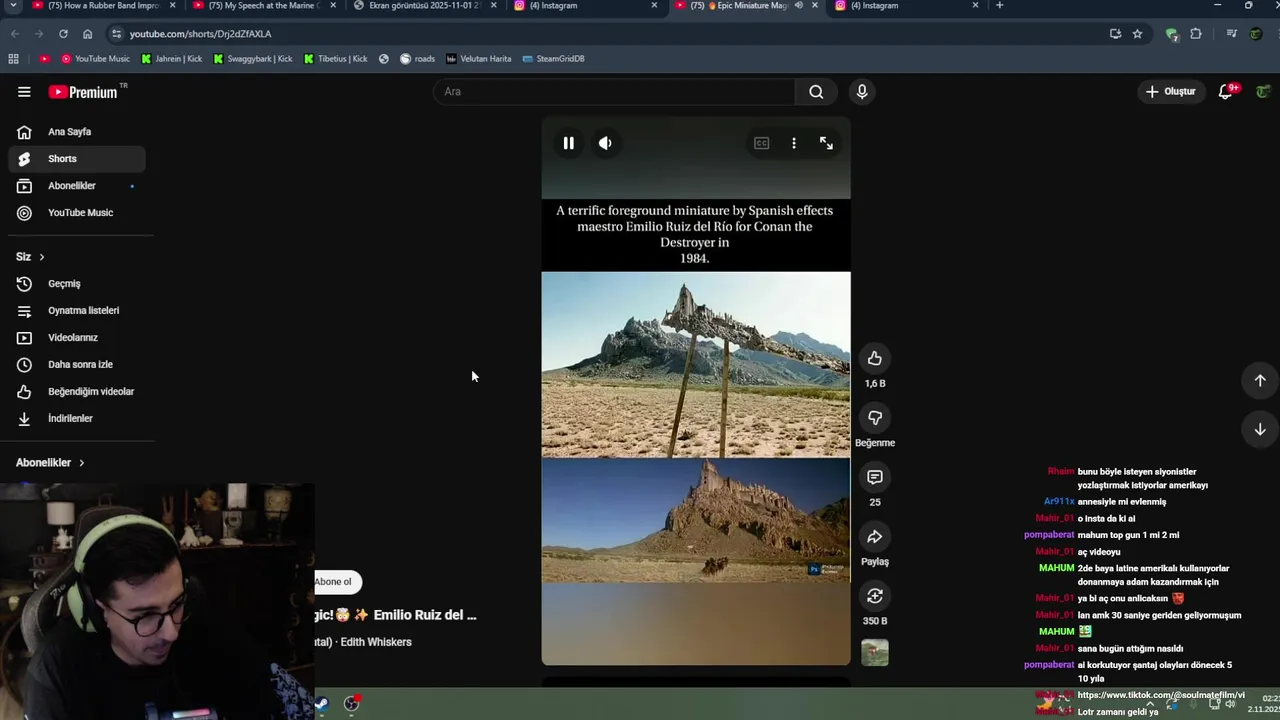Expand the Siz section
This screenshot has width=1280, height=720.
pyautogui.click(x=30, y=257)
